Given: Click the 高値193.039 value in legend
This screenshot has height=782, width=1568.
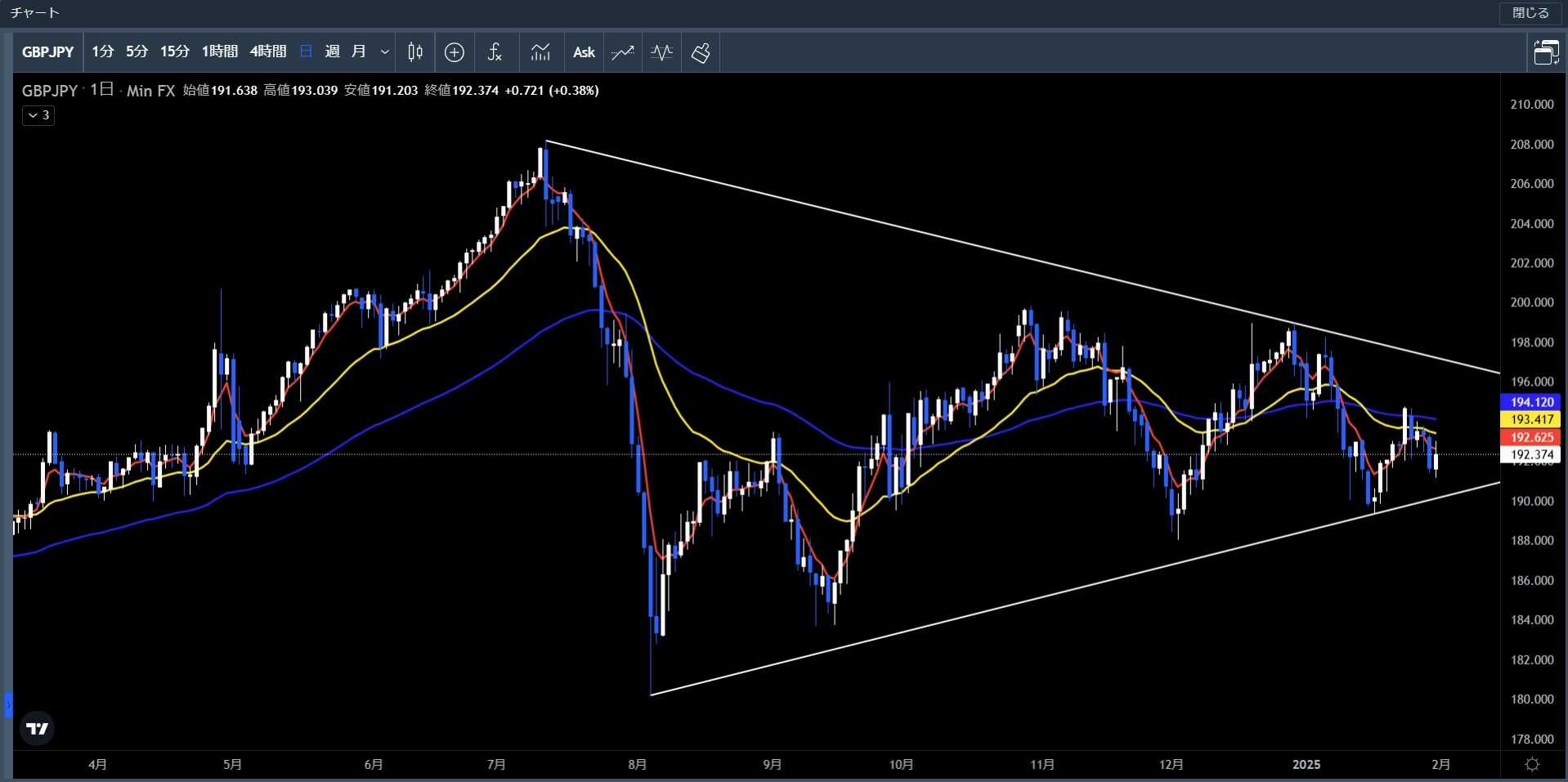Looking at the screenshot, I should click(301, 91).
